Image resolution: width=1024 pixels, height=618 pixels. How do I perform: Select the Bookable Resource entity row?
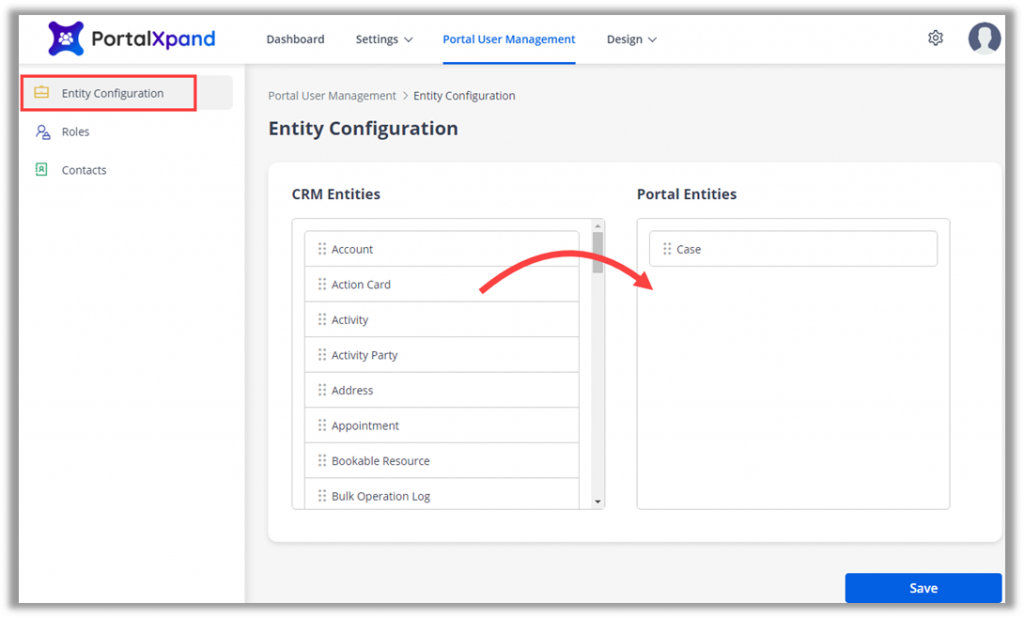tap(441, 461)
